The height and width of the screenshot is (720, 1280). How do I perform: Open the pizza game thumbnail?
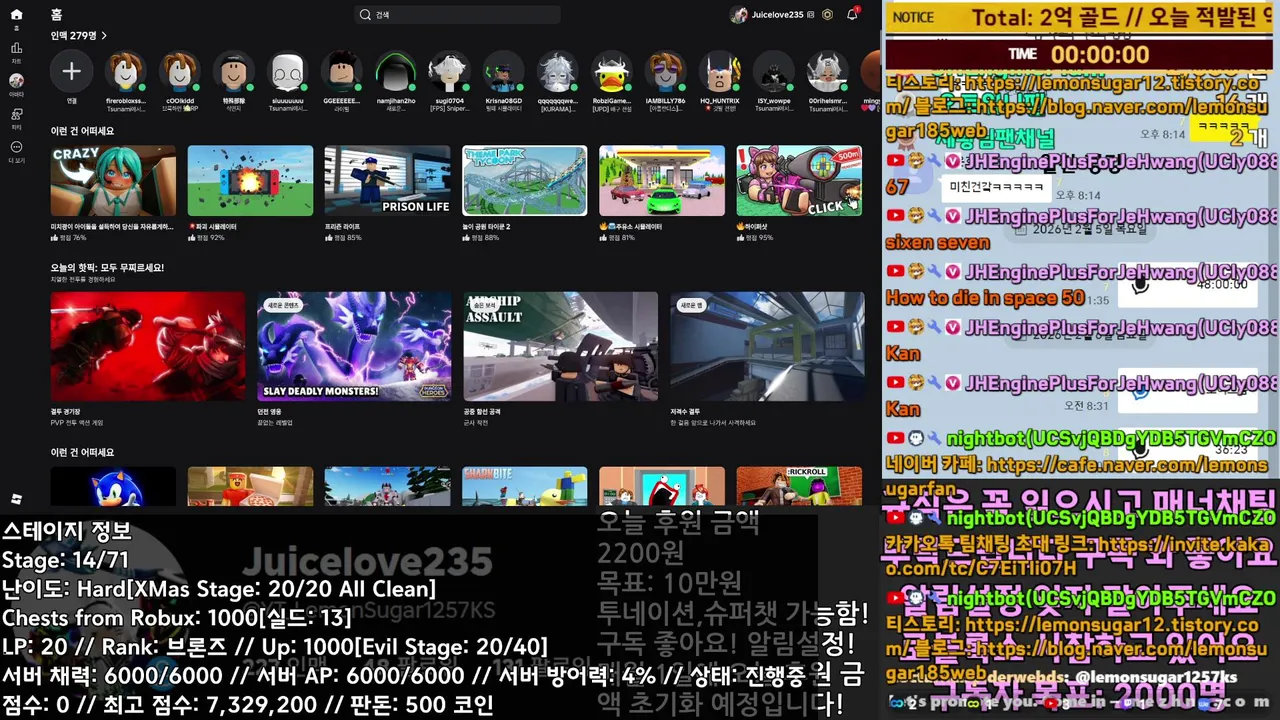[250, 486]
